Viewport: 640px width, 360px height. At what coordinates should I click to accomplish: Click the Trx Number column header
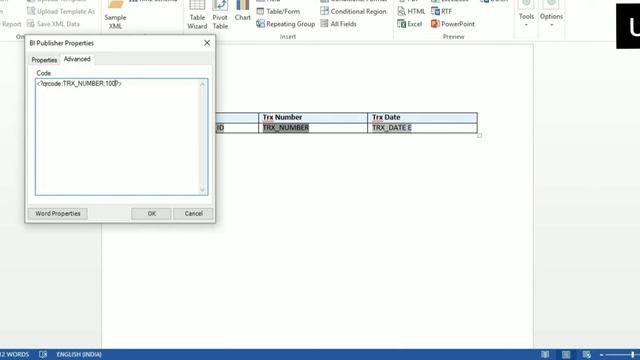[282, 117]
